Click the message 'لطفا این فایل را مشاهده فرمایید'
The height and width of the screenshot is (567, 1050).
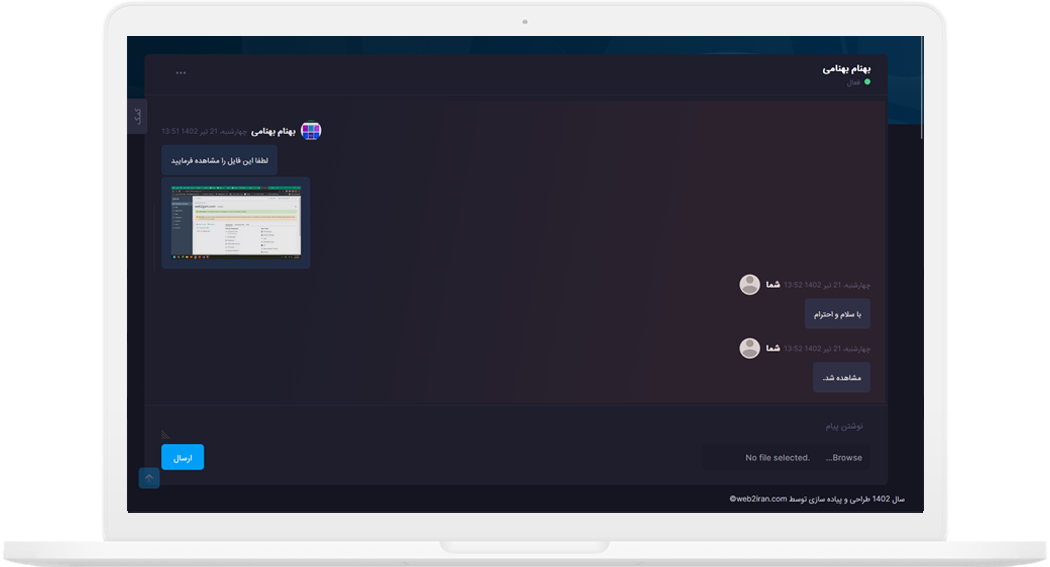[220, 161]
